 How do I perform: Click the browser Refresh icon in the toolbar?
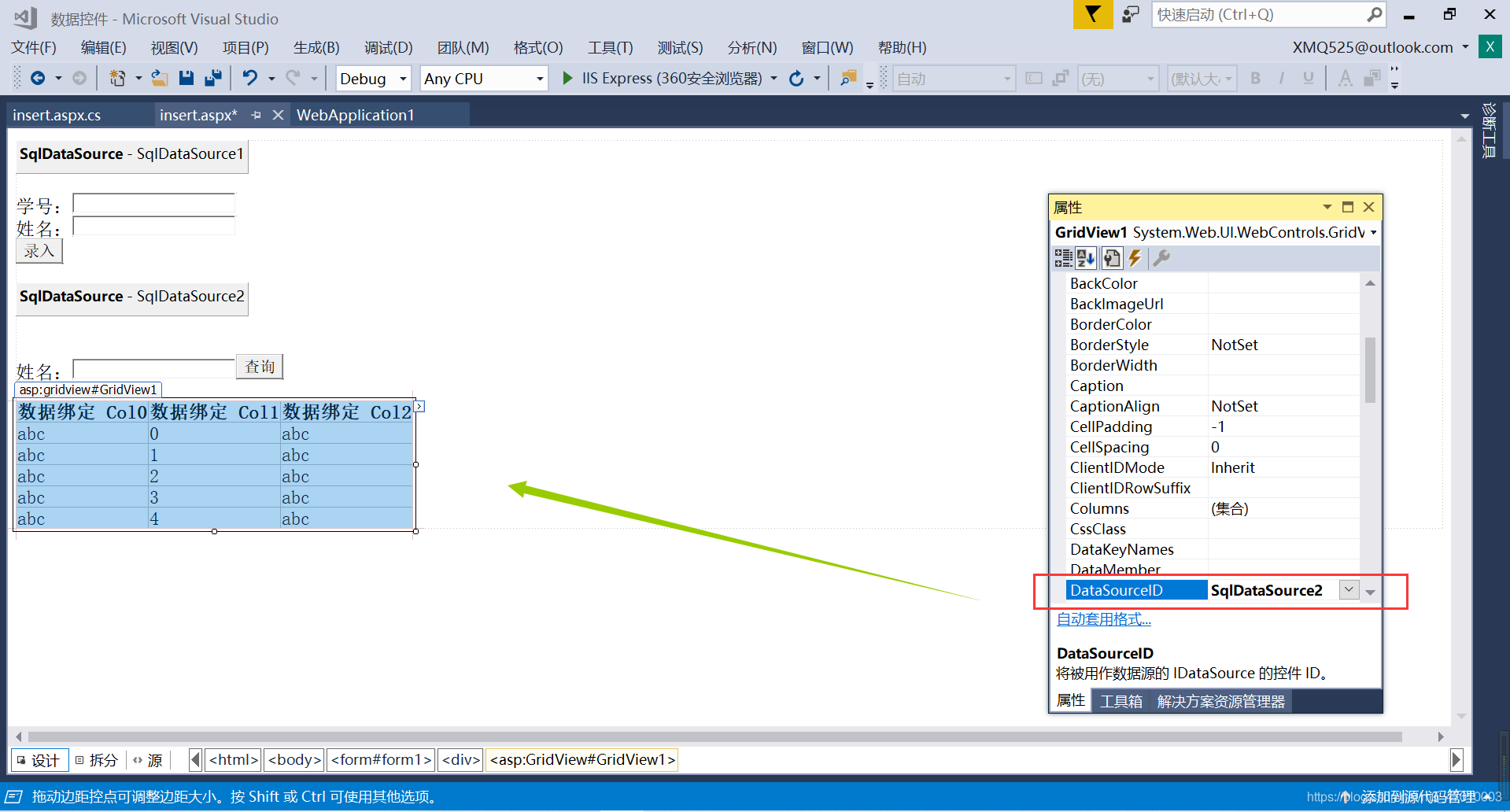[796, 78]
